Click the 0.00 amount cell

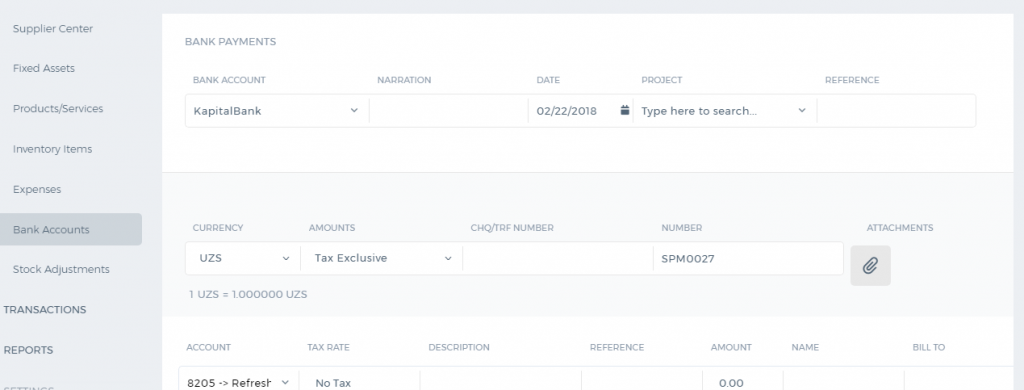(x=743, y=383)
